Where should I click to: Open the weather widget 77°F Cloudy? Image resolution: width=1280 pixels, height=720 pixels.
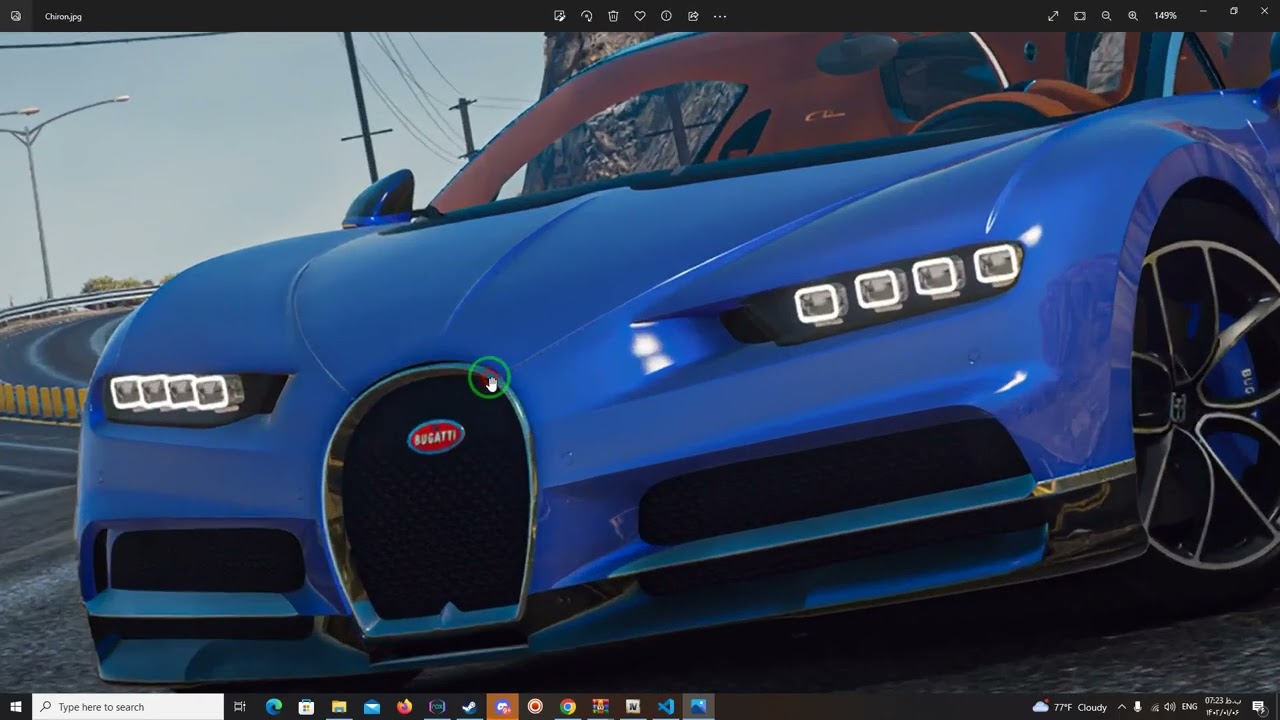pyautogui.click(x=1070, y=707)
